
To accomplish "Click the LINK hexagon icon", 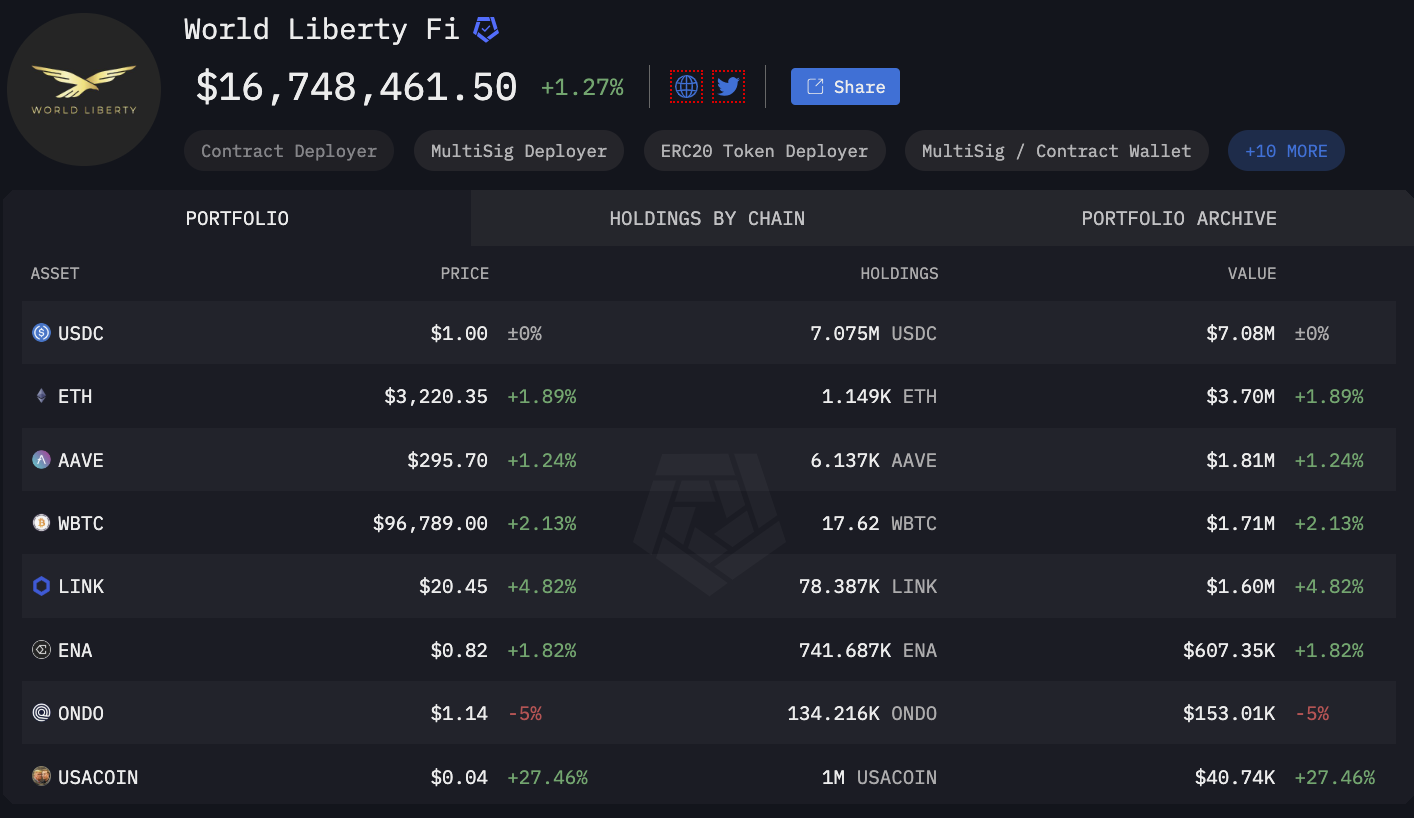I will pos(41,586).
